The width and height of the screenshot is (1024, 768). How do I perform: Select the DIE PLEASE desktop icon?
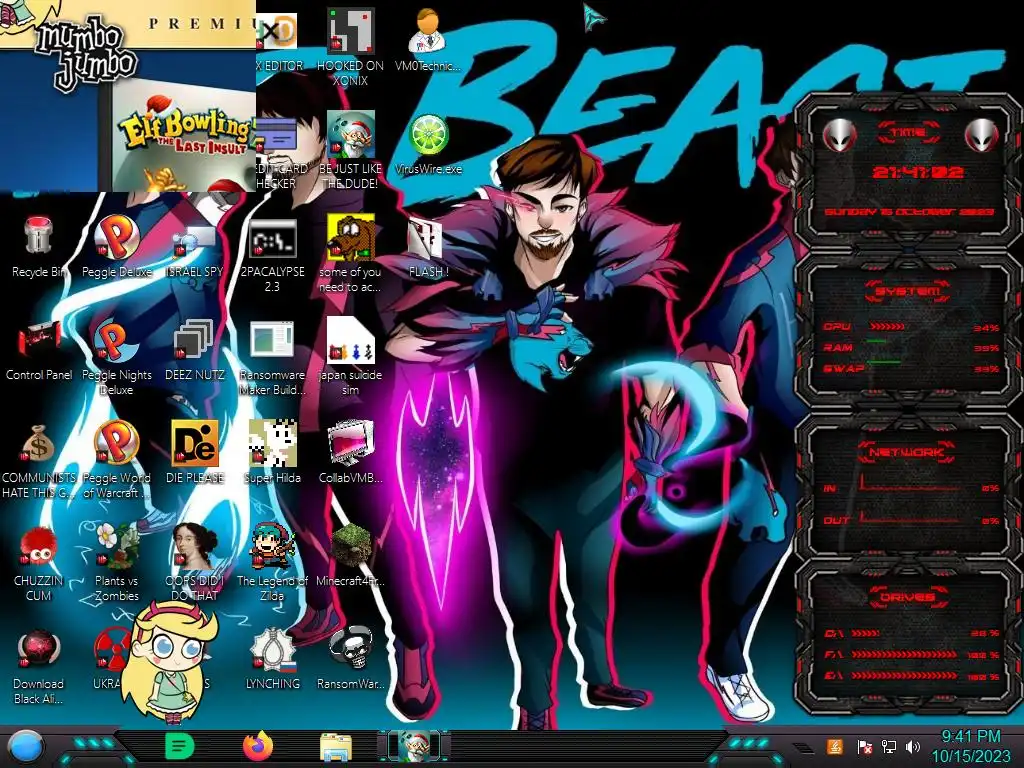click(x=194, y=453)
